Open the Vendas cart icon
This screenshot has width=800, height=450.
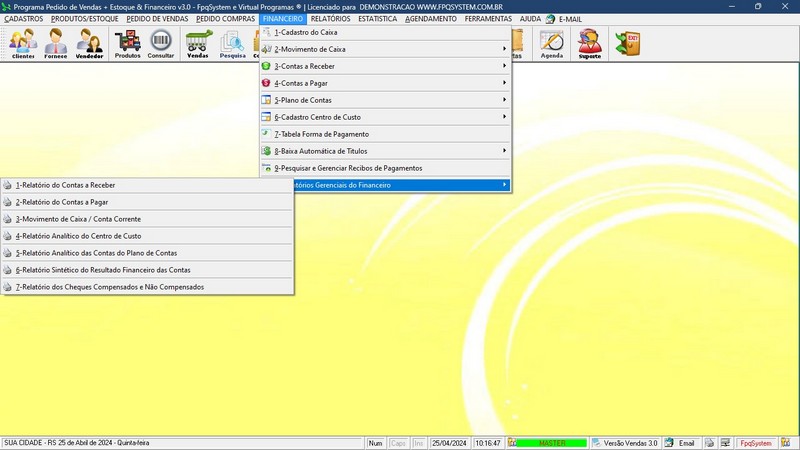coord(198,43)
